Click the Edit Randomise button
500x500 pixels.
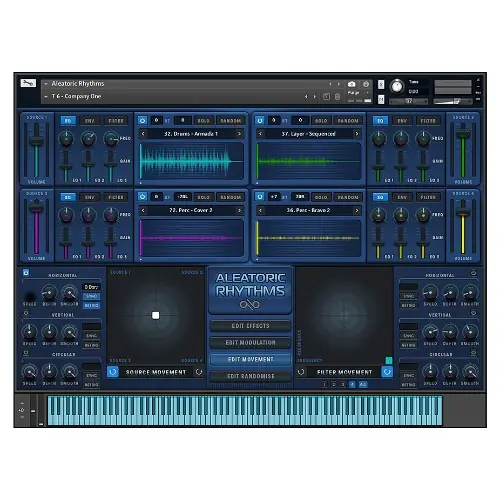tap(250, 376)
